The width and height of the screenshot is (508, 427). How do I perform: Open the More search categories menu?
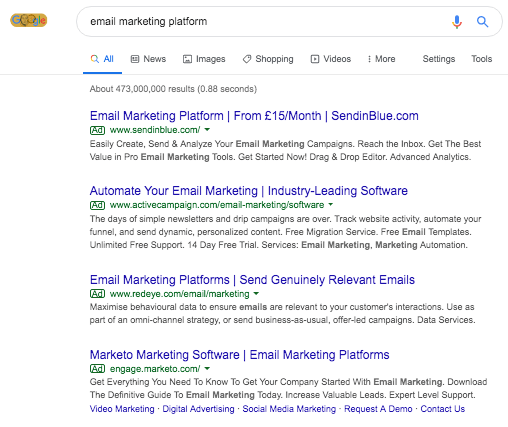(x=381, y=59)
